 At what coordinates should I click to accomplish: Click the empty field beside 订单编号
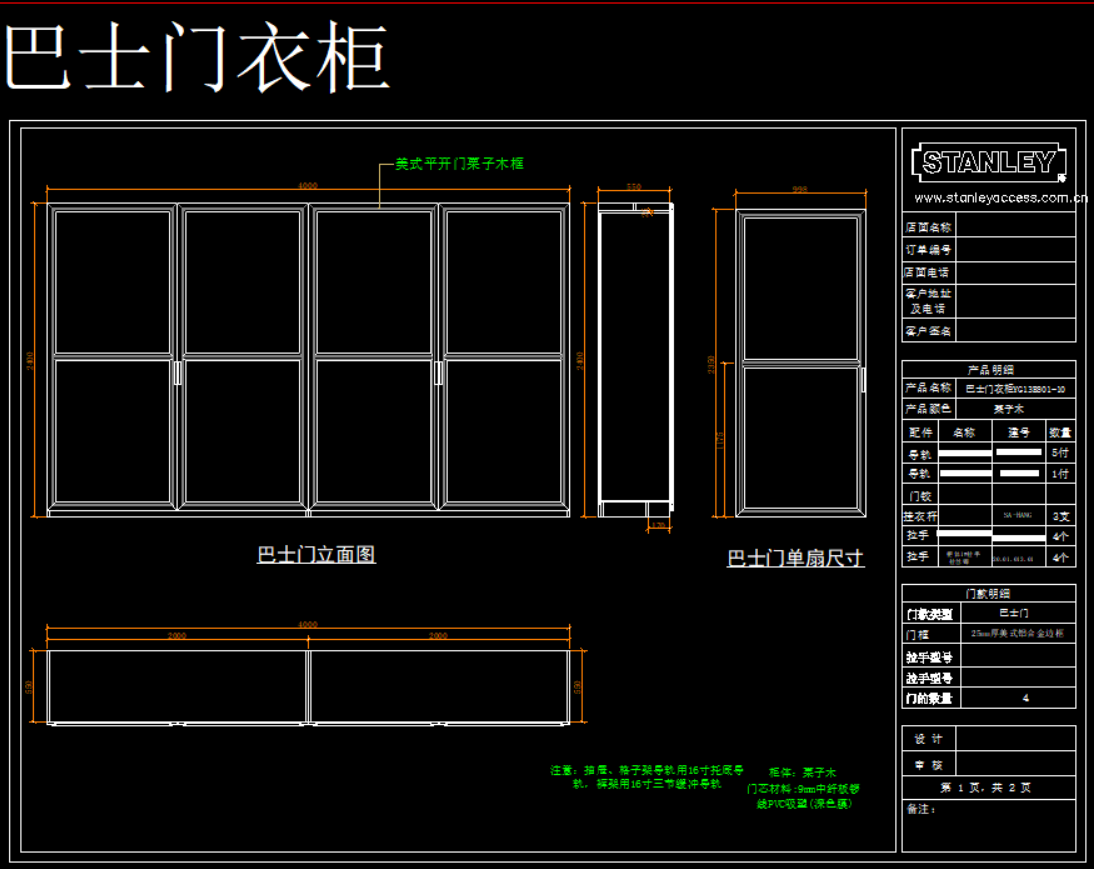(1015, 250)
